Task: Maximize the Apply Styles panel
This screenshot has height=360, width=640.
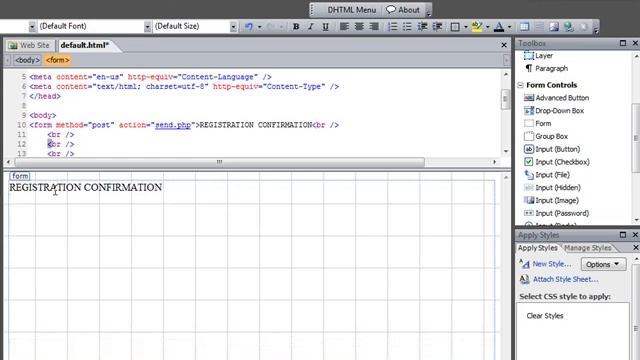Action: tap(623, 235)
